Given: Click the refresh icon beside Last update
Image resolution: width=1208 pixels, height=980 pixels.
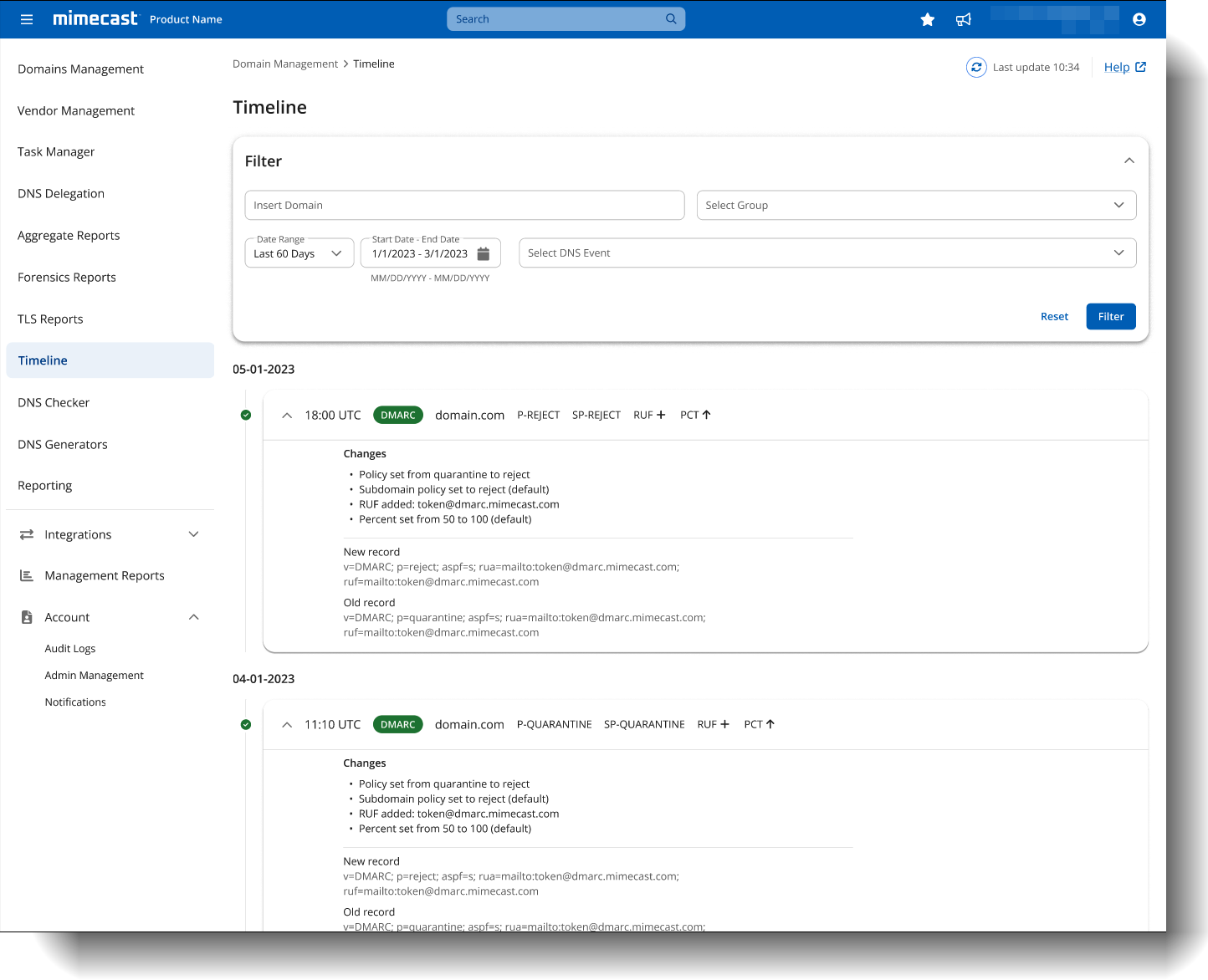Looking at the screenshot, I should [x=976, y=67].
